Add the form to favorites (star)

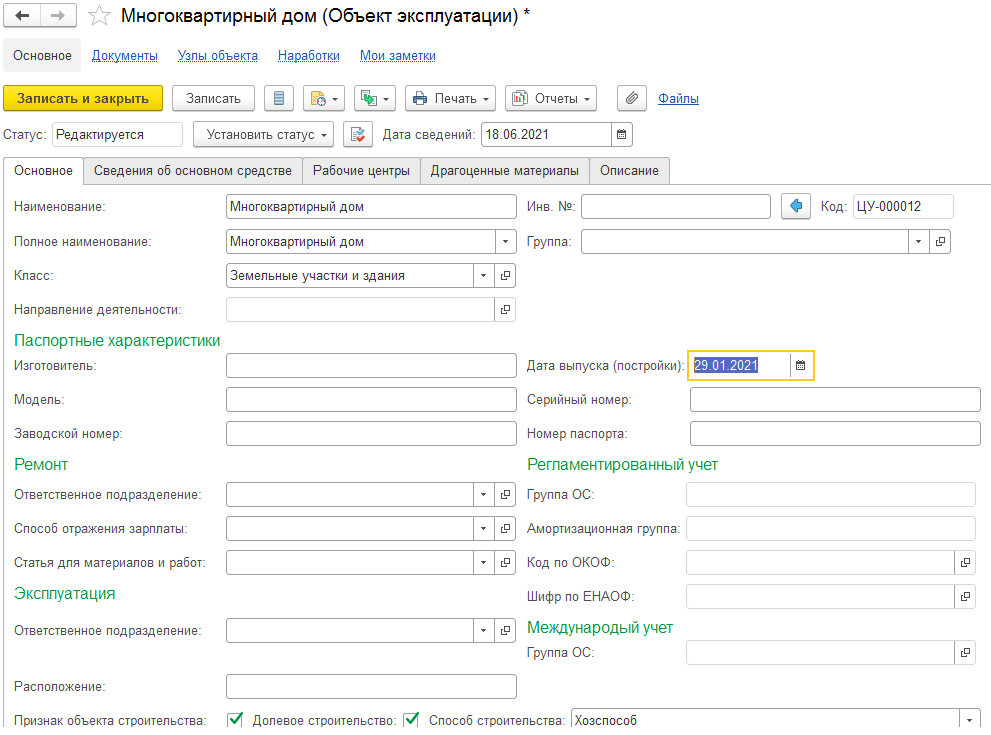[99, 17]
